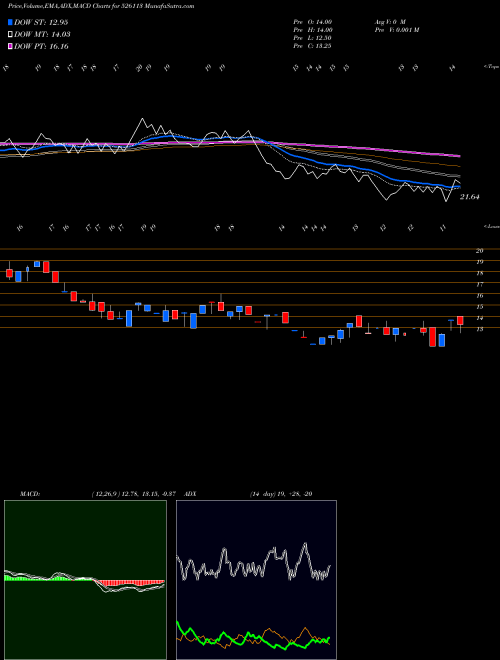
Task: Select the DOW MT value label
Action: (x=42, y=35)
